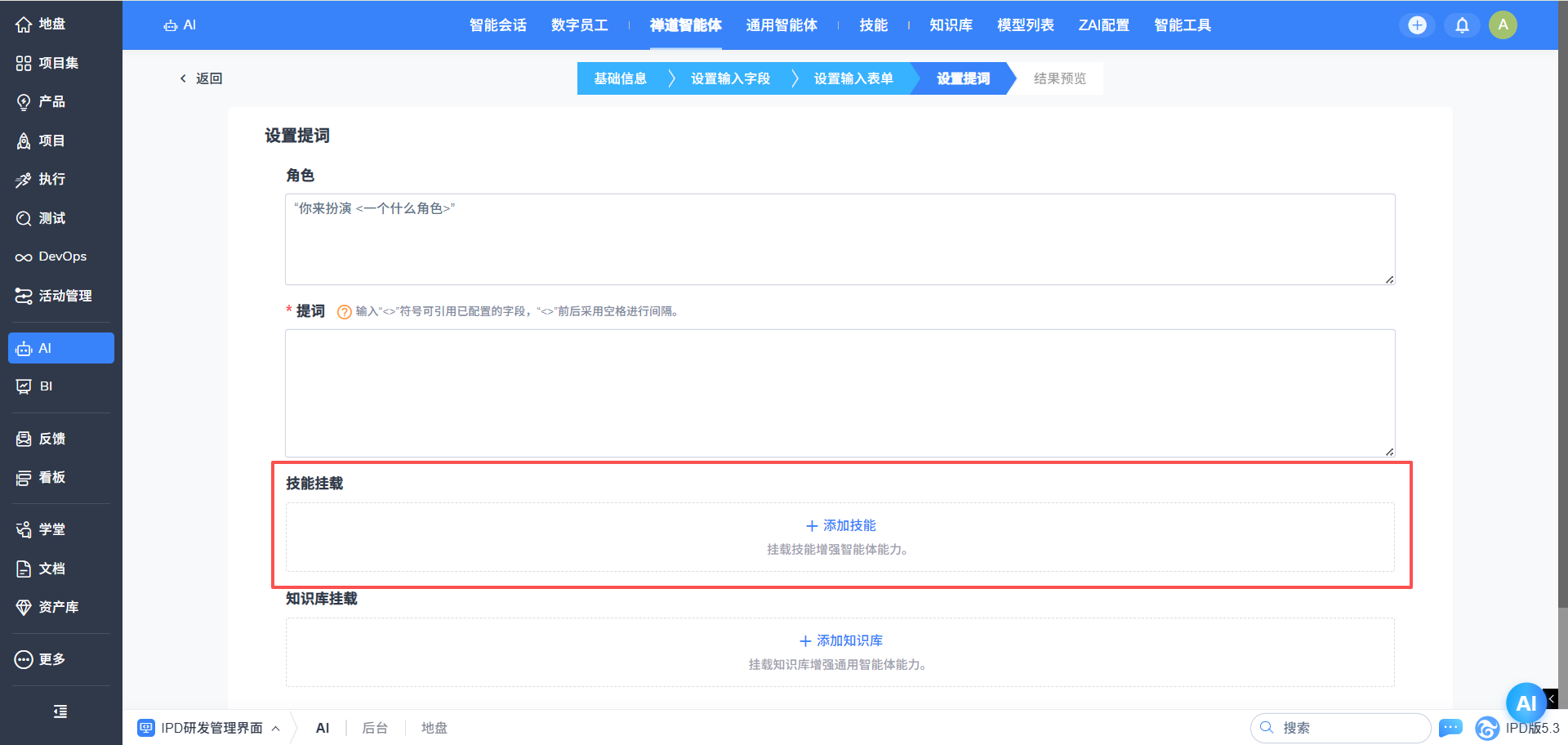The height and width of the screenshot is (745, 1568).
Task: Collapse the sidebar menu icon
Action: pos(60,712)
